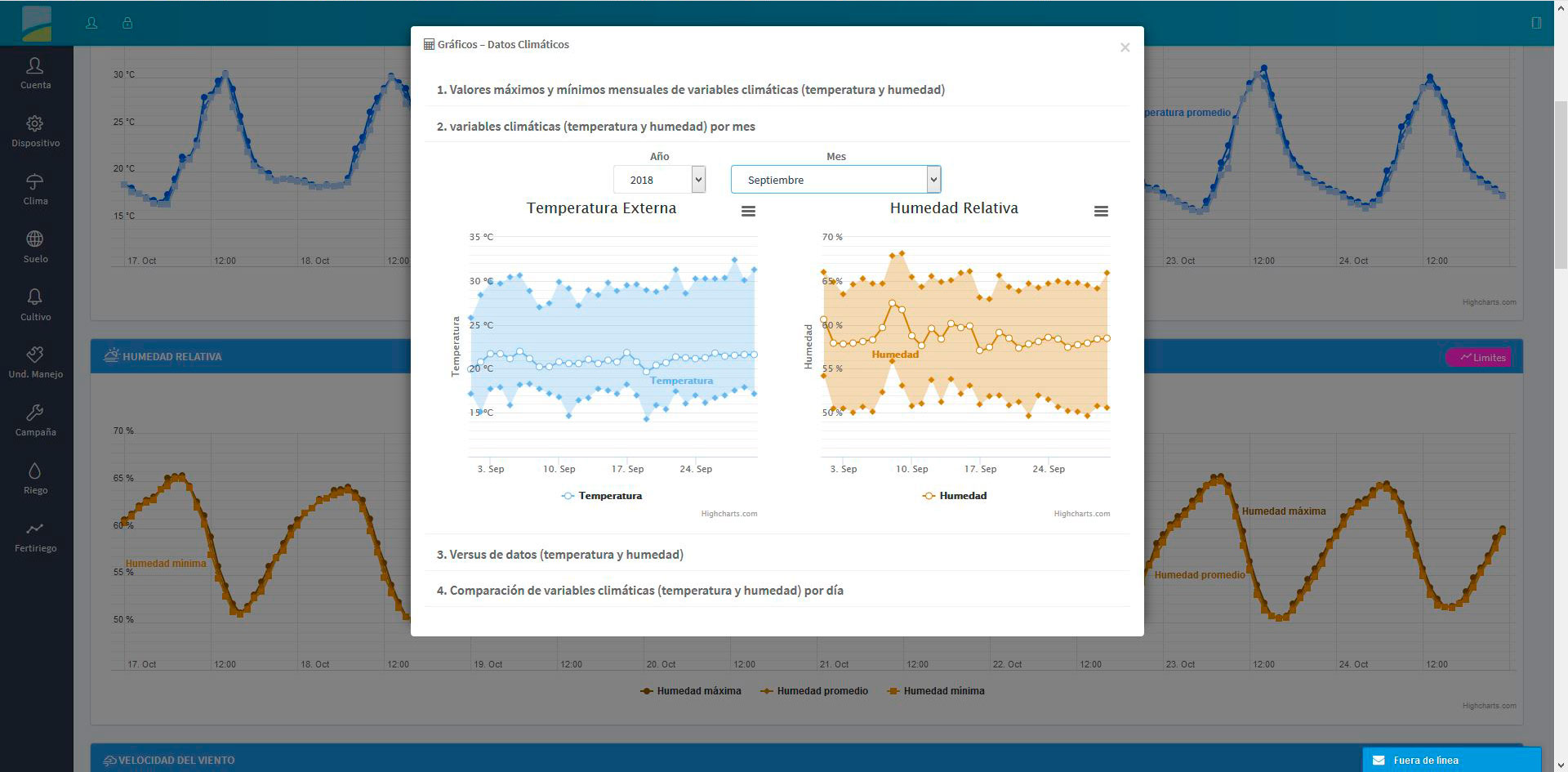This screenshot has width=1568, height=772.
Task: Open Temperatura Externa chart hamburger menu
Action: click(748, 212)
